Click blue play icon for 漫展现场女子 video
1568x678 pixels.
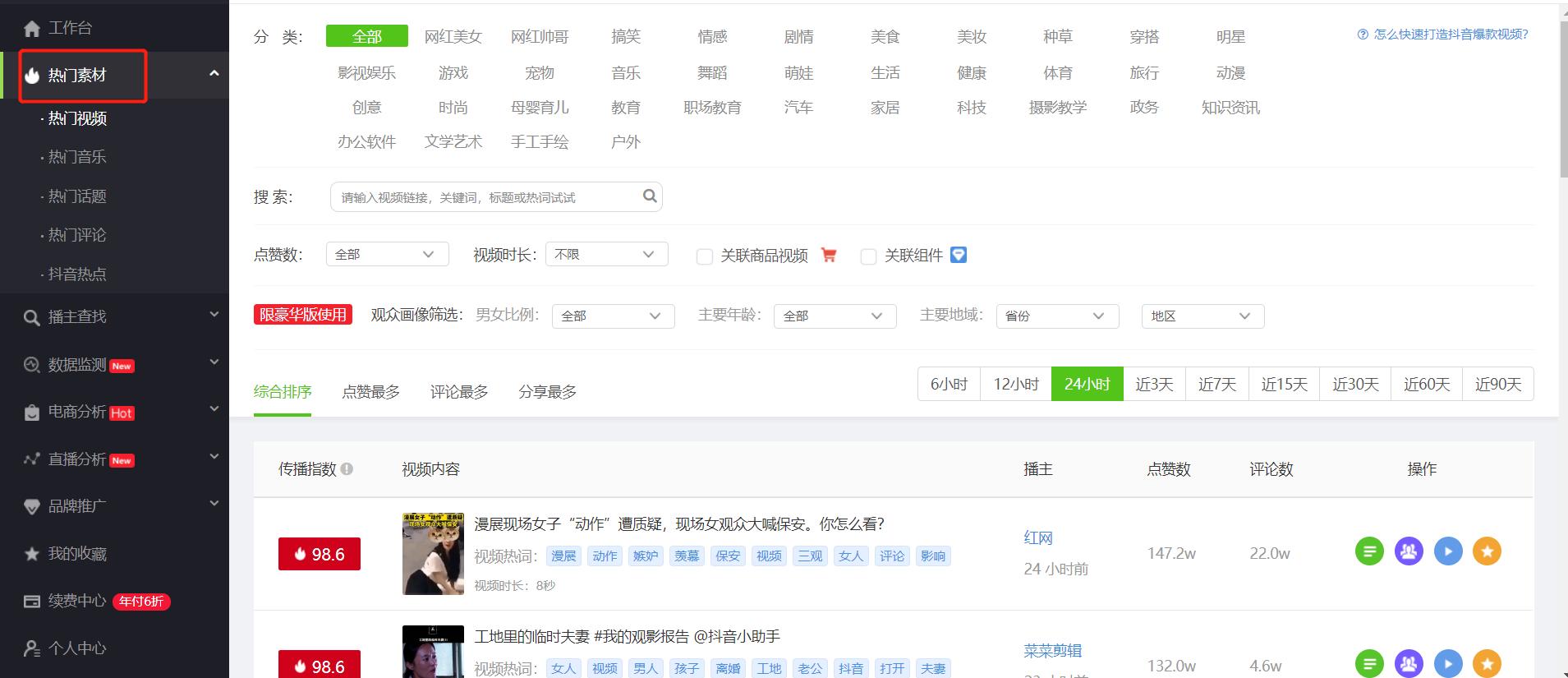click(x=1448, y=551)
